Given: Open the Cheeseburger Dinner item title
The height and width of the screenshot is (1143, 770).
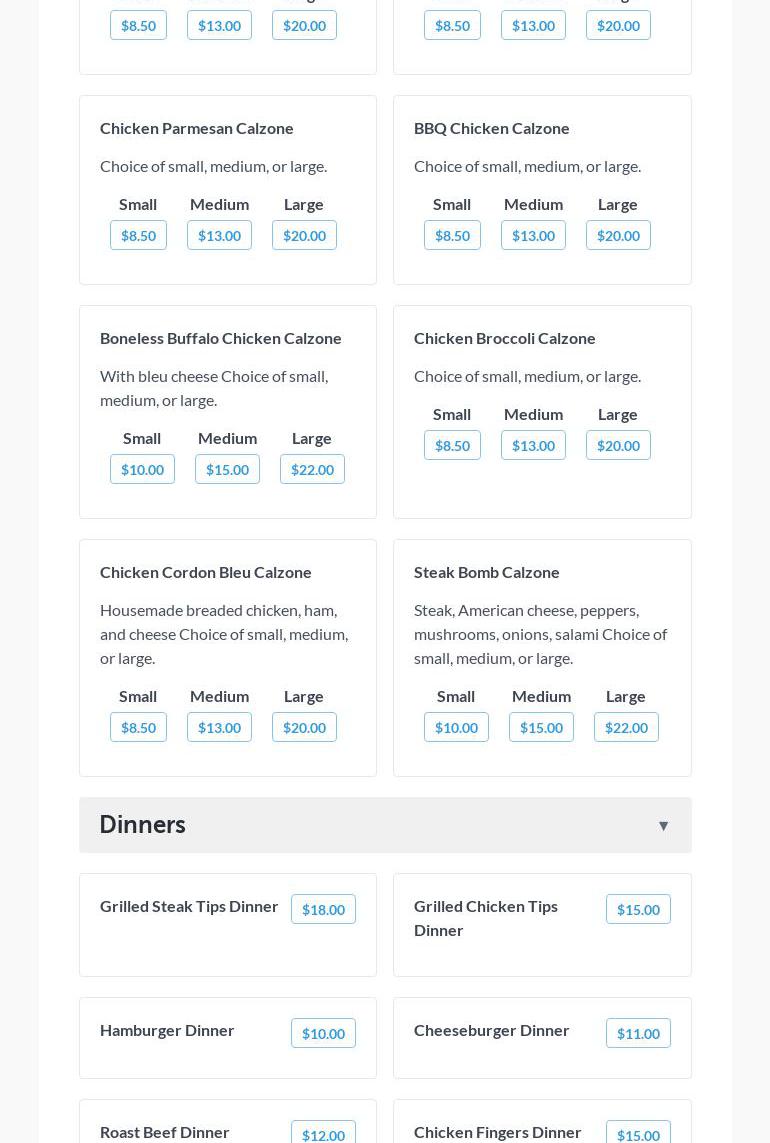Looking at the screenshot, I should [x=491, y=1030].
